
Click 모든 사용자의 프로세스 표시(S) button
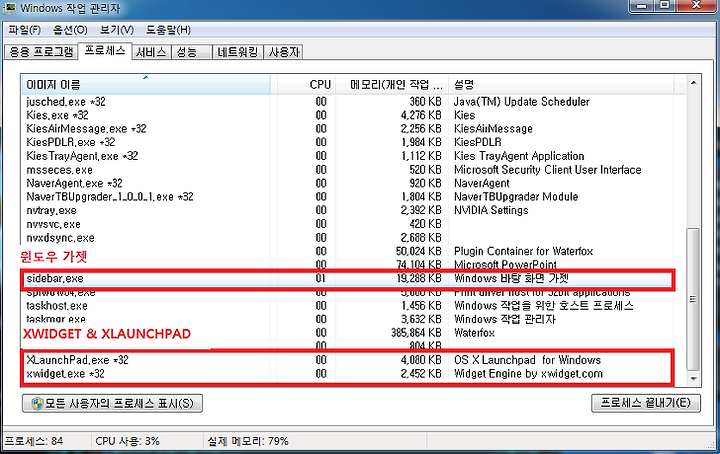(112, 404)
